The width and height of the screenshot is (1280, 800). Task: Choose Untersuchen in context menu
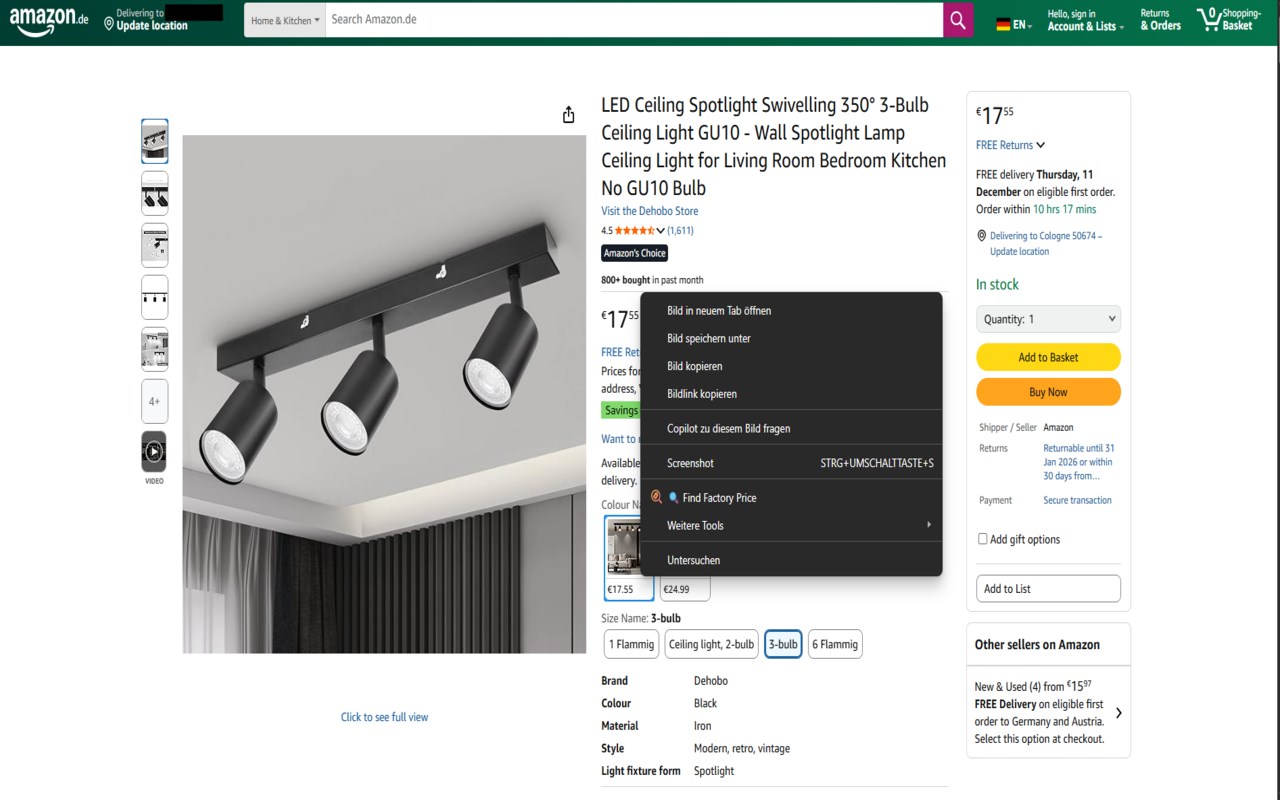pyautogui.click(x=791, y=560)
